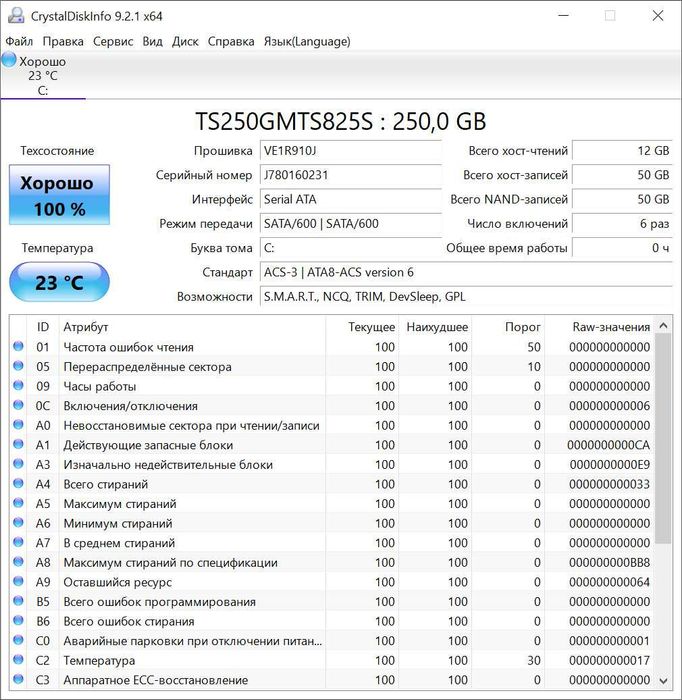The image size is (682, 700).
Task: Click the blue status orb for disk C:
Action: (x=8, y=60)
